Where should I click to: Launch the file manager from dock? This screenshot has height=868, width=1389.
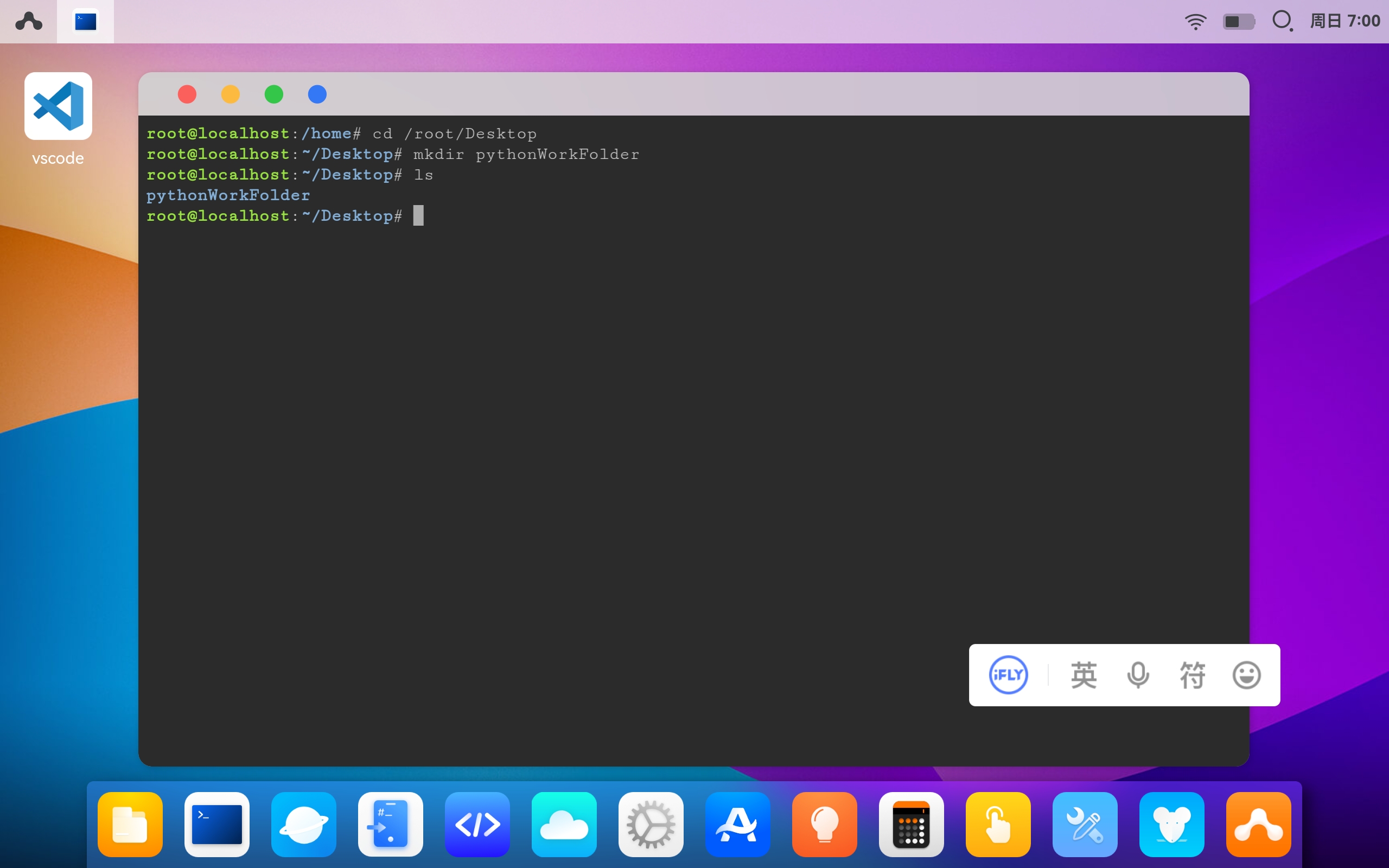[130, 825]
